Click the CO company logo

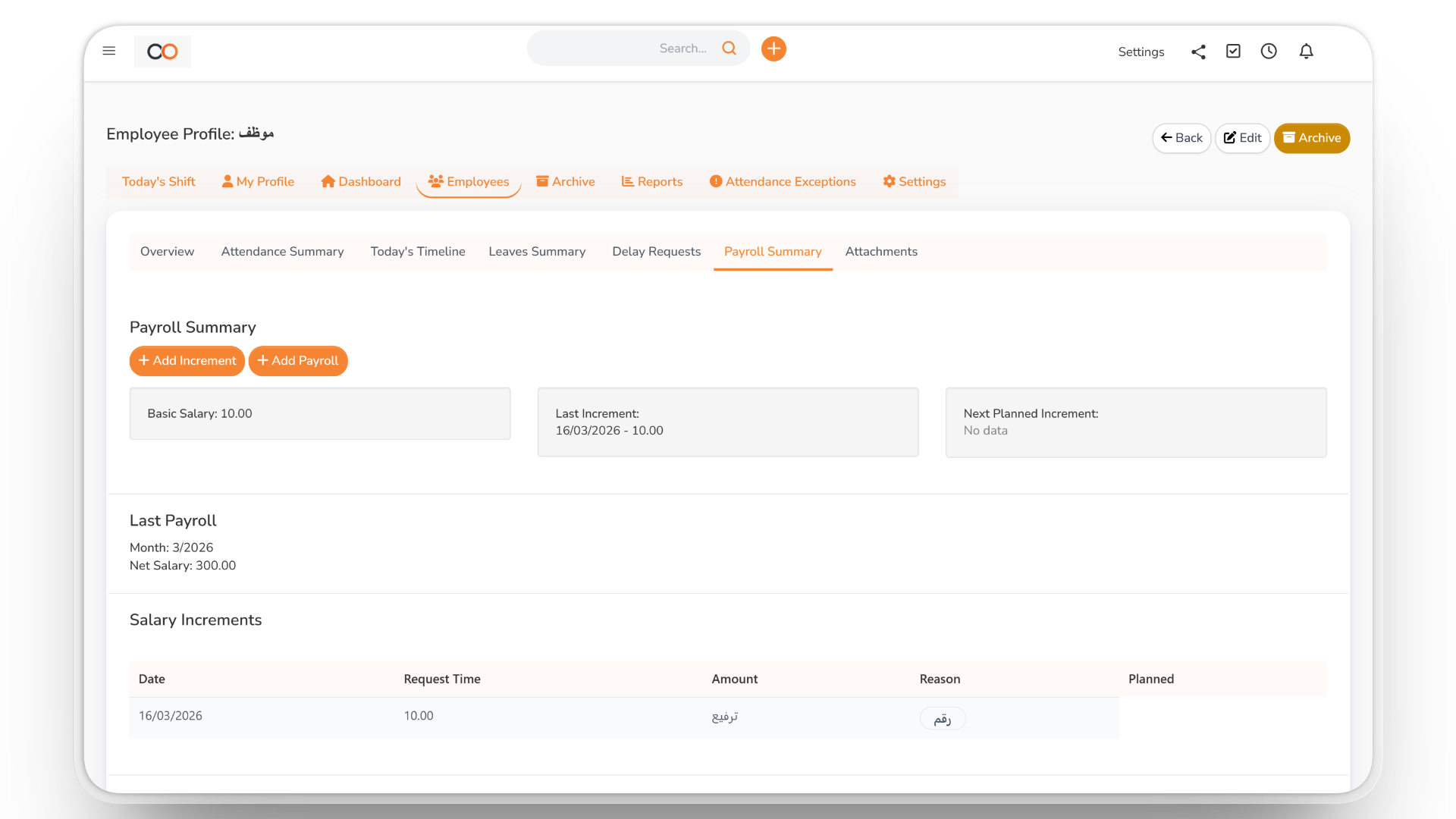(x=162, y=52)
